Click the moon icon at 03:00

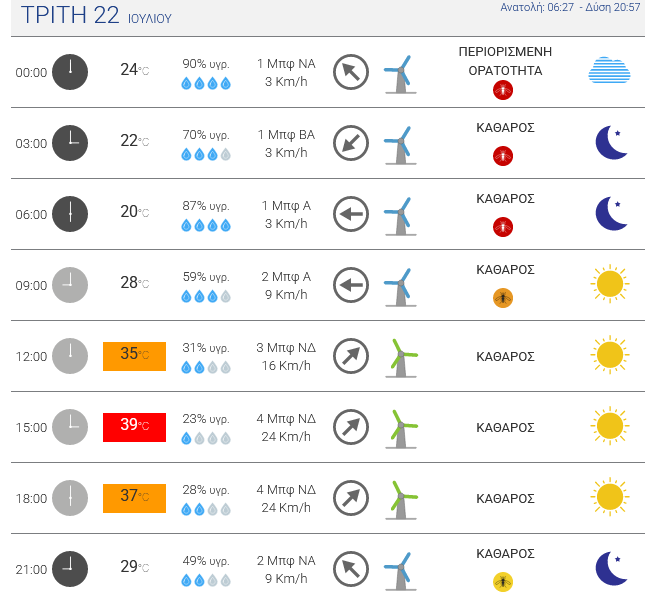point(611,143)
